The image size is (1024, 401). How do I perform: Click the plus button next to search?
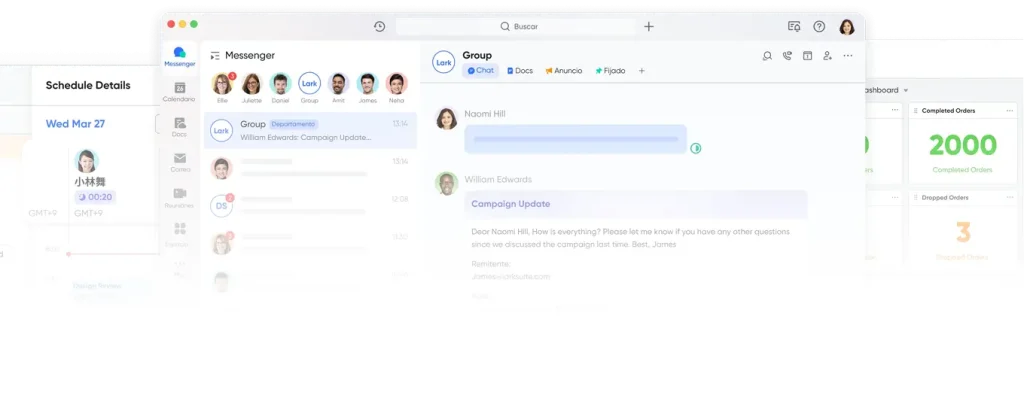(x=649, y=27)
